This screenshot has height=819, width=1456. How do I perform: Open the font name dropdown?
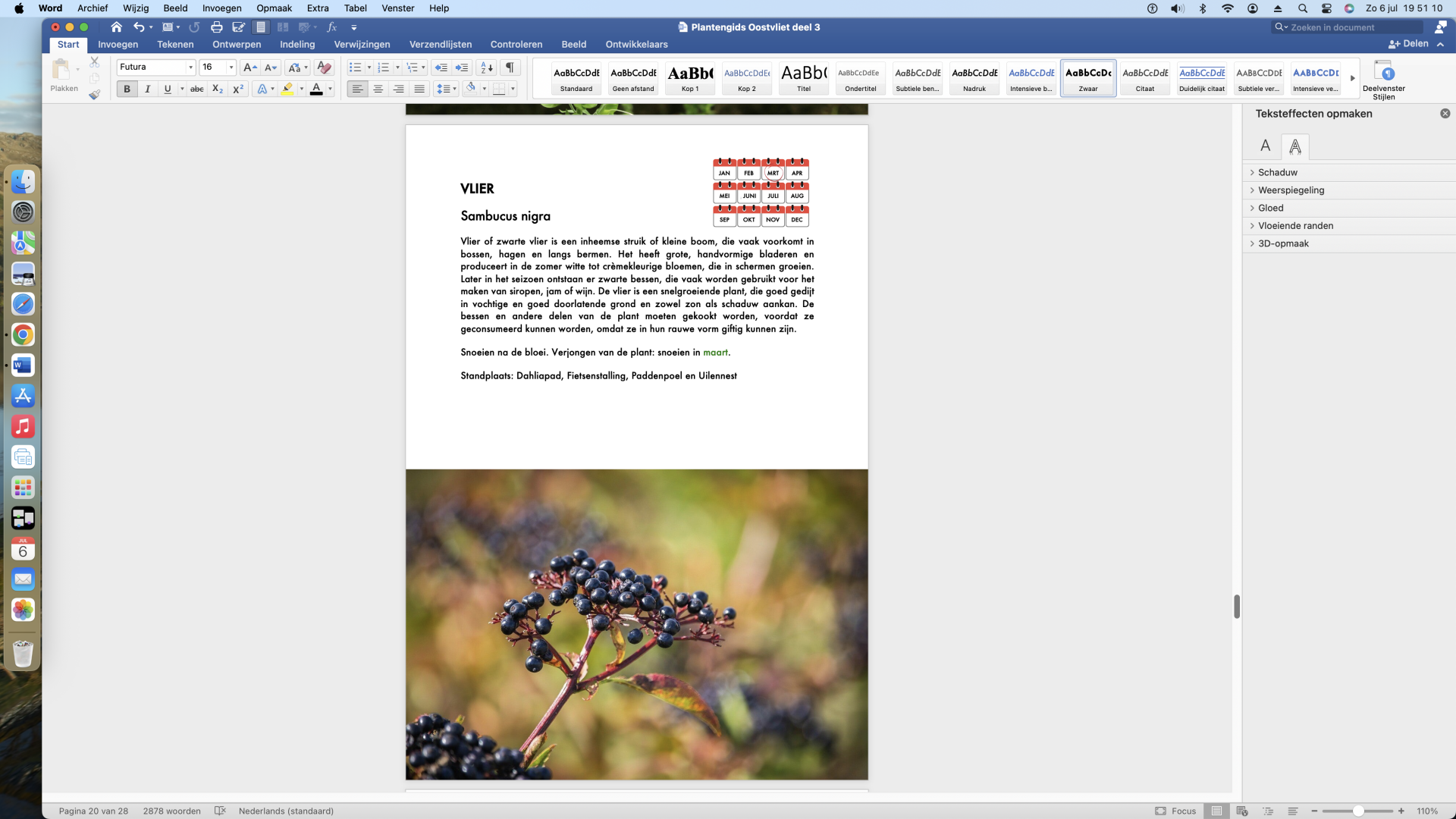(x=190, y=67)
